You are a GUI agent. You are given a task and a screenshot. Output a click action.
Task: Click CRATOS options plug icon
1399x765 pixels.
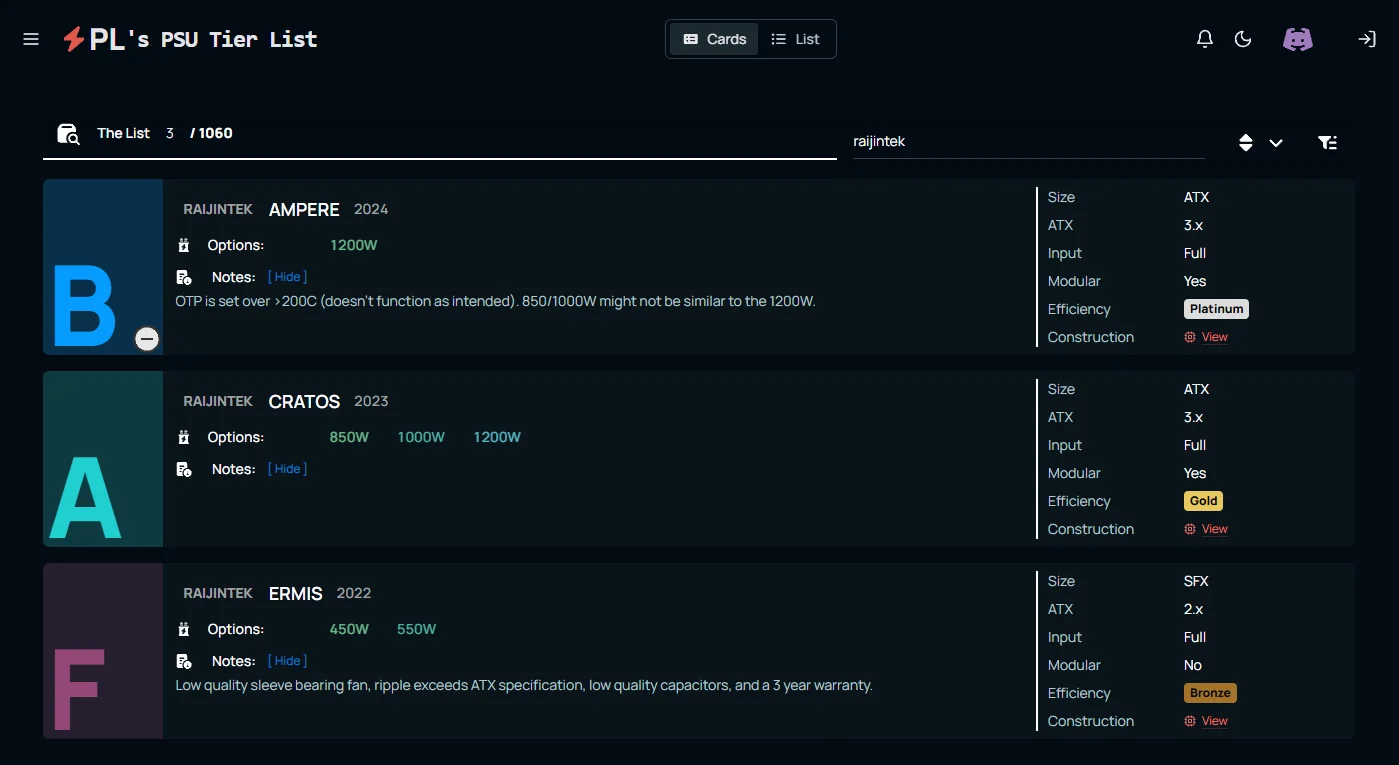tap(183, 437)
